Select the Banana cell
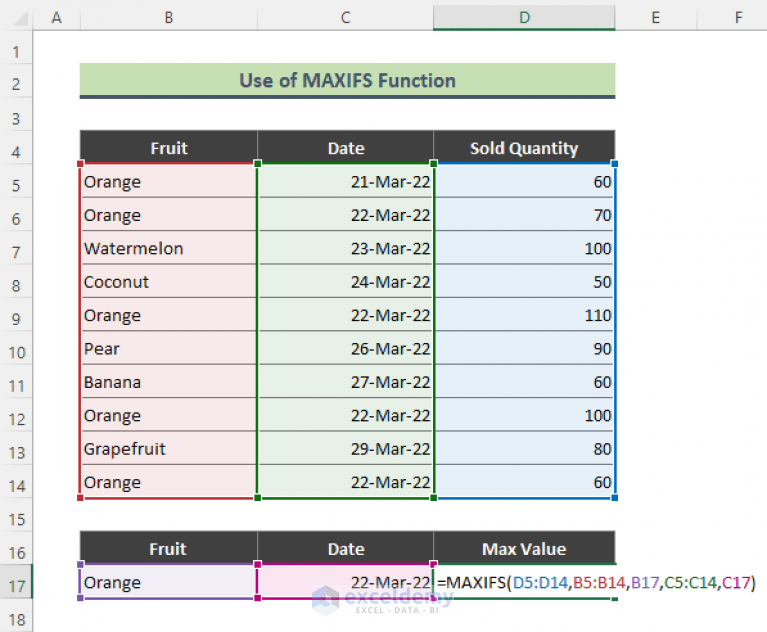Screen dimensions: 767x632 coord(169,382)
